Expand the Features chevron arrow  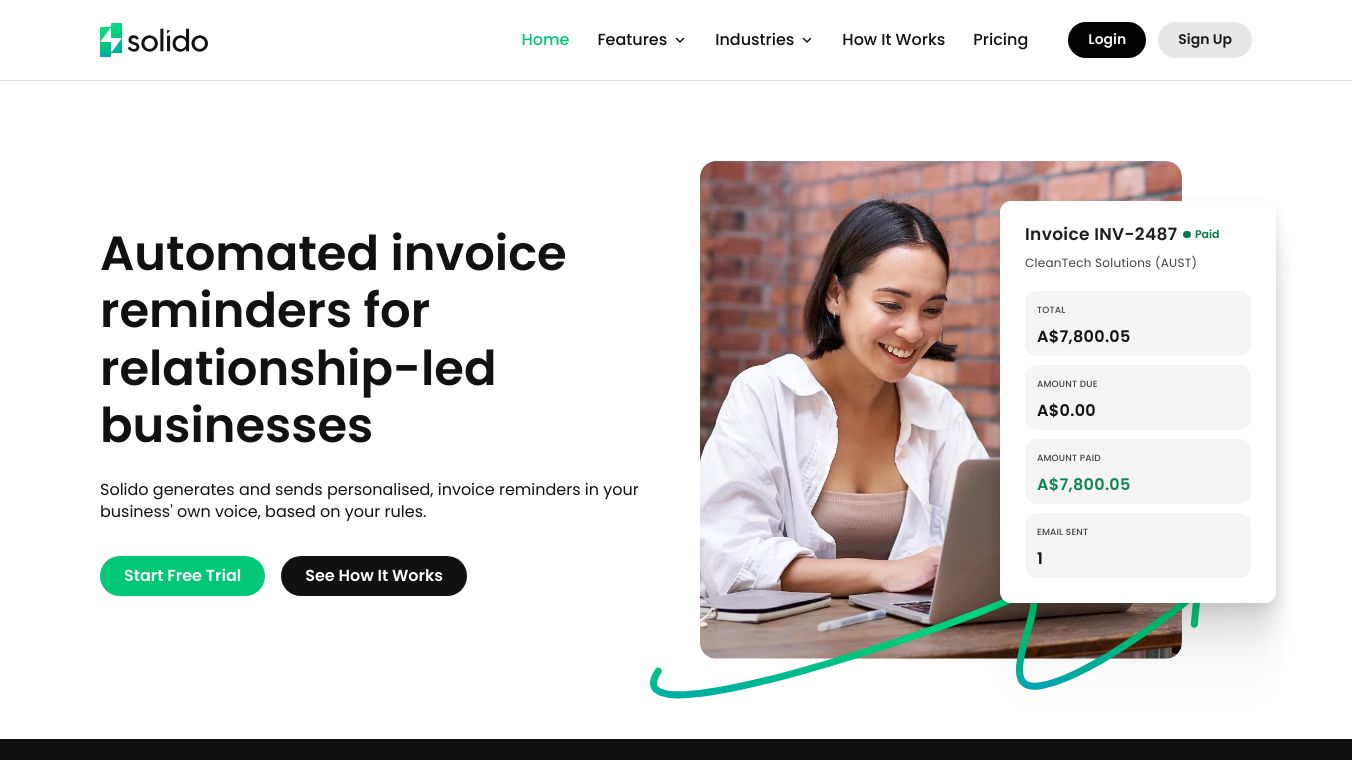click(x=680, y=40)
